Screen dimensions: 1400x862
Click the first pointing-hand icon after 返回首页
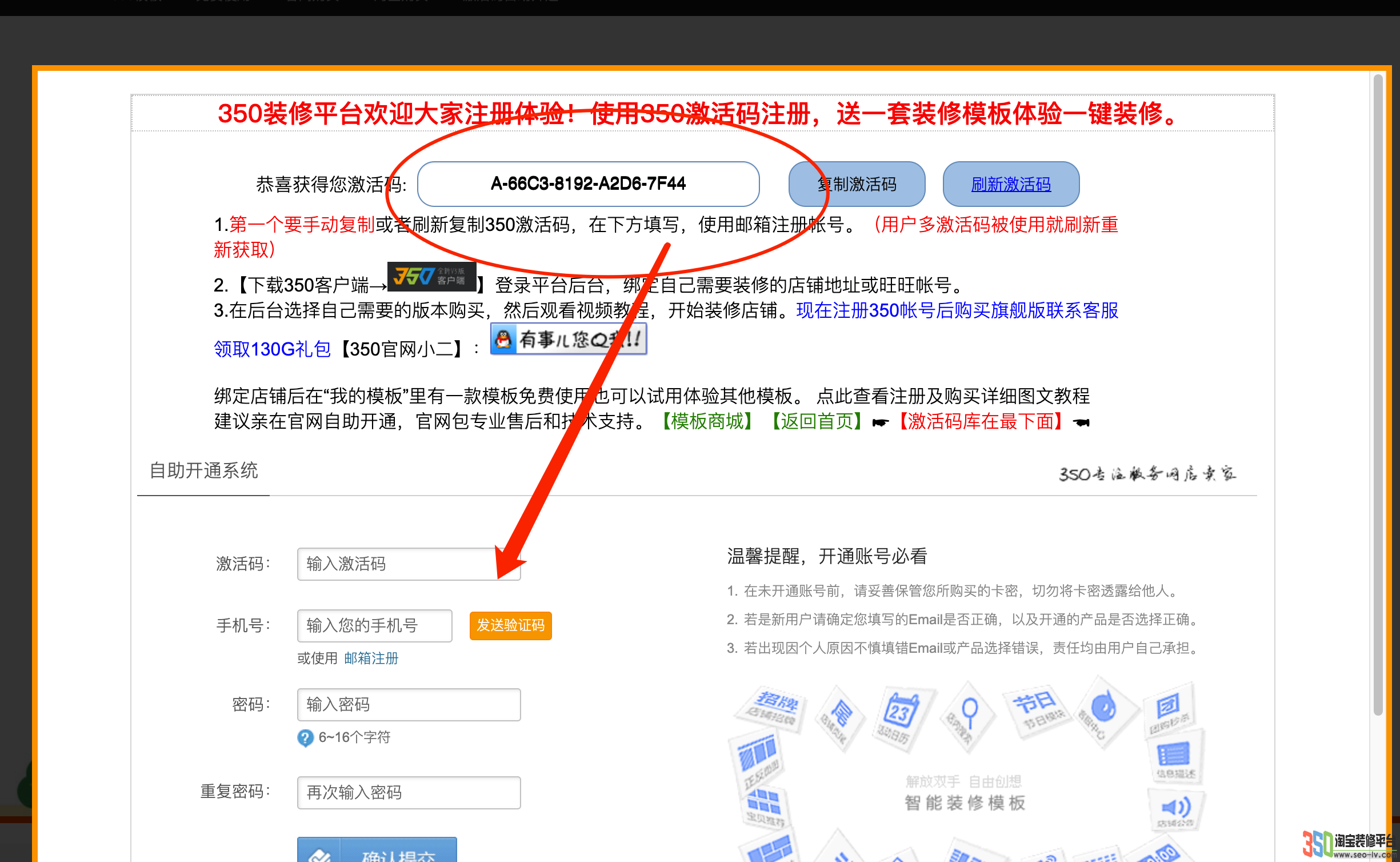pos(881,422)
